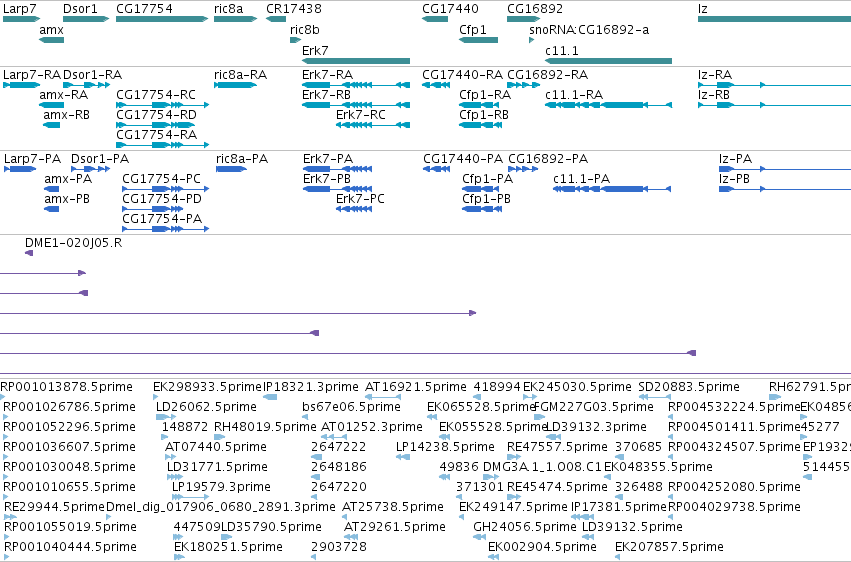This screenshot has height=562, width=851.
Task: Click EST DMG3A.1_1.008.C1 label
Action: (543, 467)
